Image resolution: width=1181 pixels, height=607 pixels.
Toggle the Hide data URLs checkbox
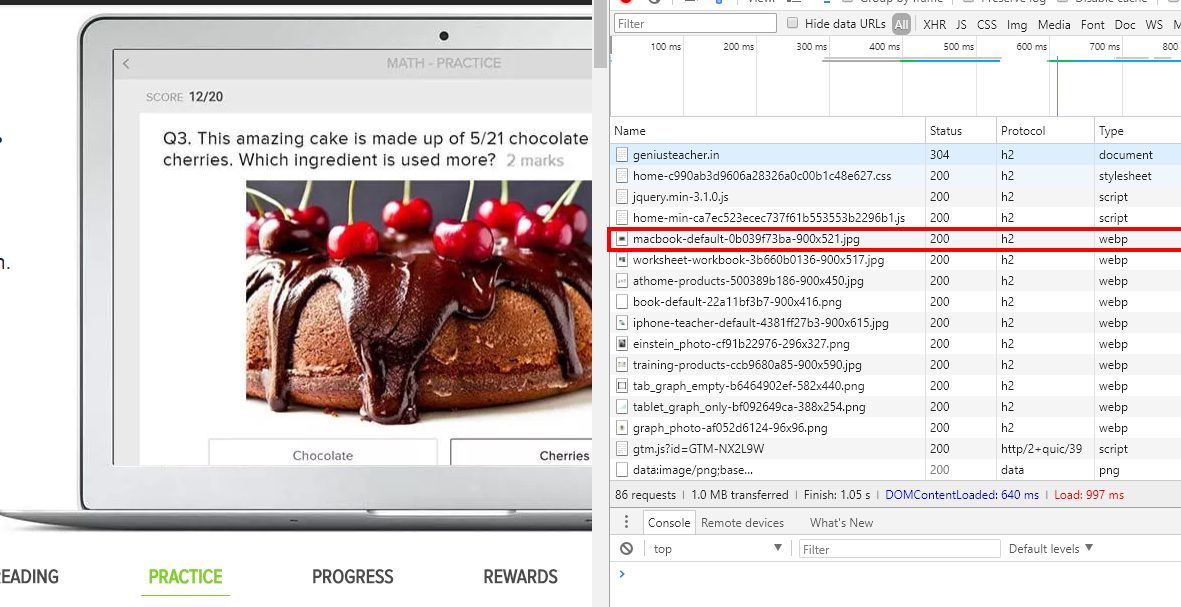tap(792, 23)
